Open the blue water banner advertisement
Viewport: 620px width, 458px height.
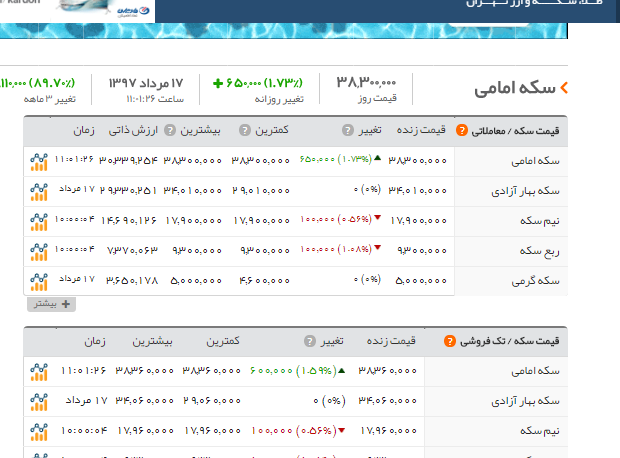click(284, 31)
